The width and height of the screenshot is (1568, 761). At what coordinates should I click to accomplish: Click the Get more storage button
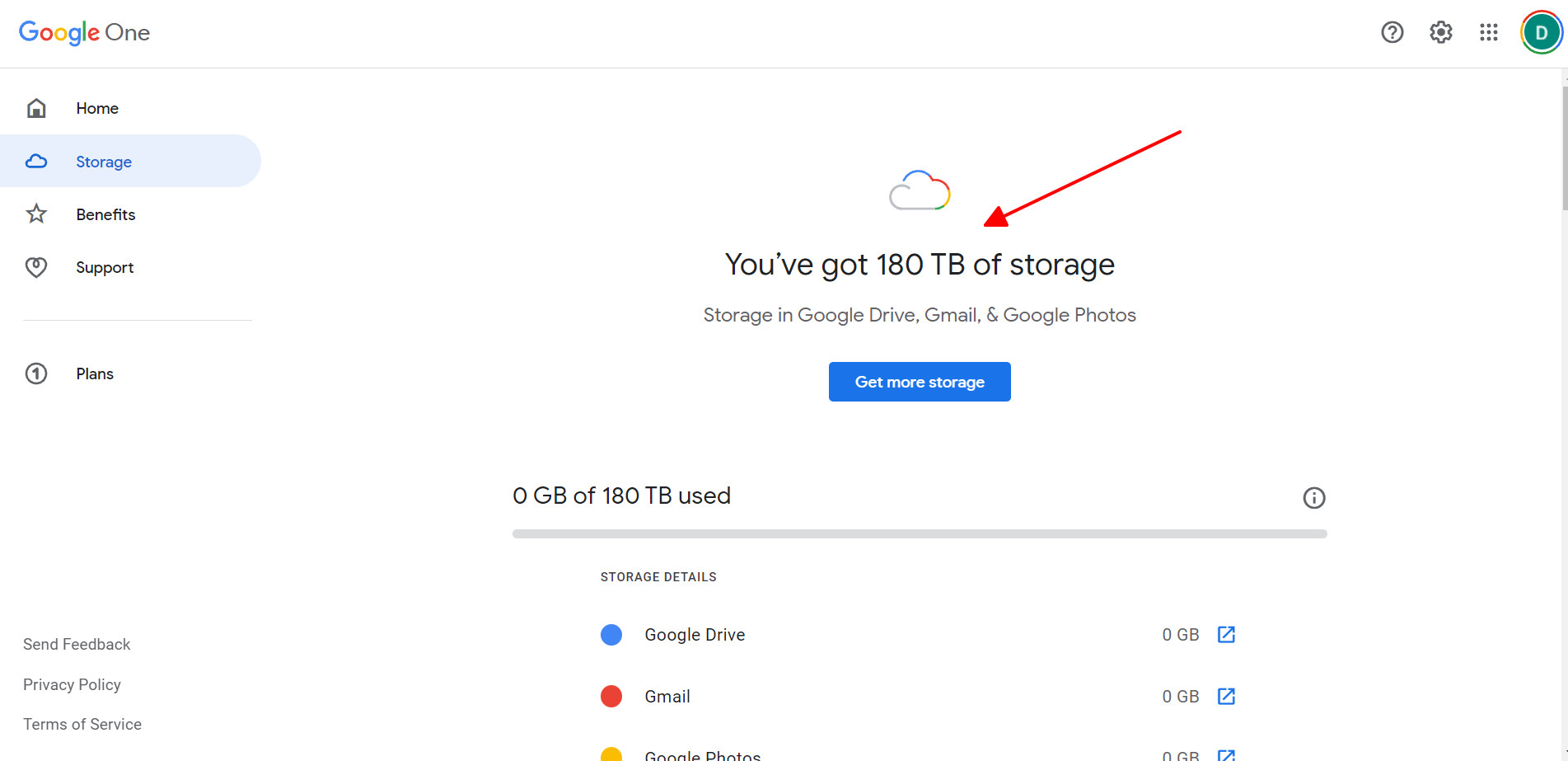(920, 382)
